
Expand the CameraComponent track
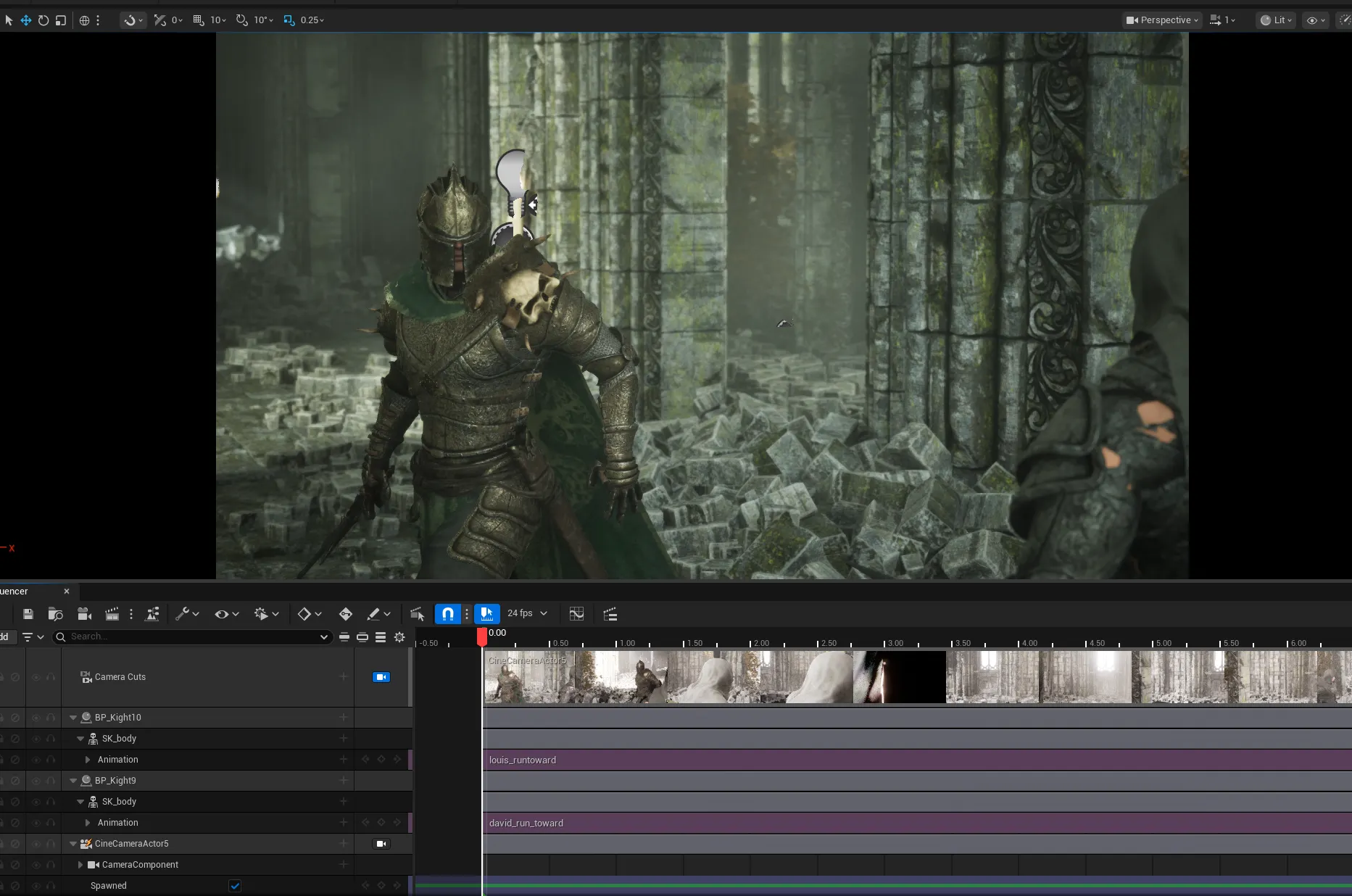click(80, 865)
